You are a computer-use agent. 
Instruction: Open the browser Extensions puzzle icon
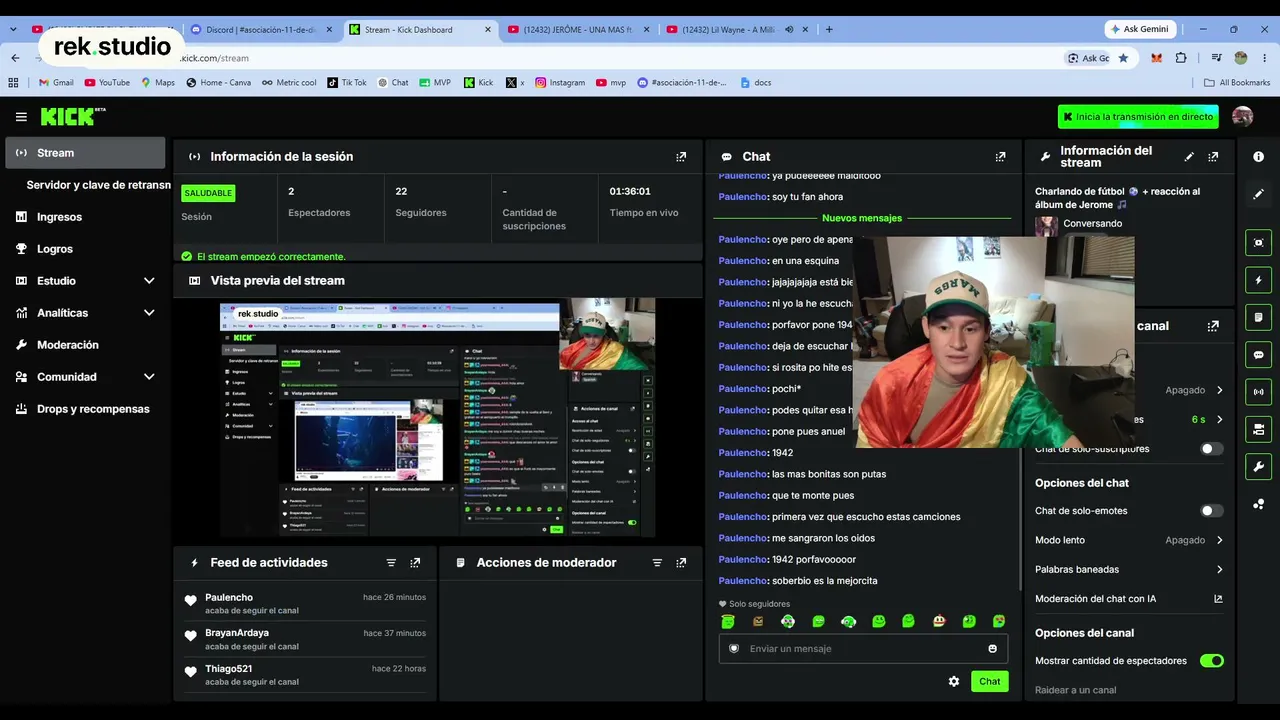click(x=1181, y=58)
